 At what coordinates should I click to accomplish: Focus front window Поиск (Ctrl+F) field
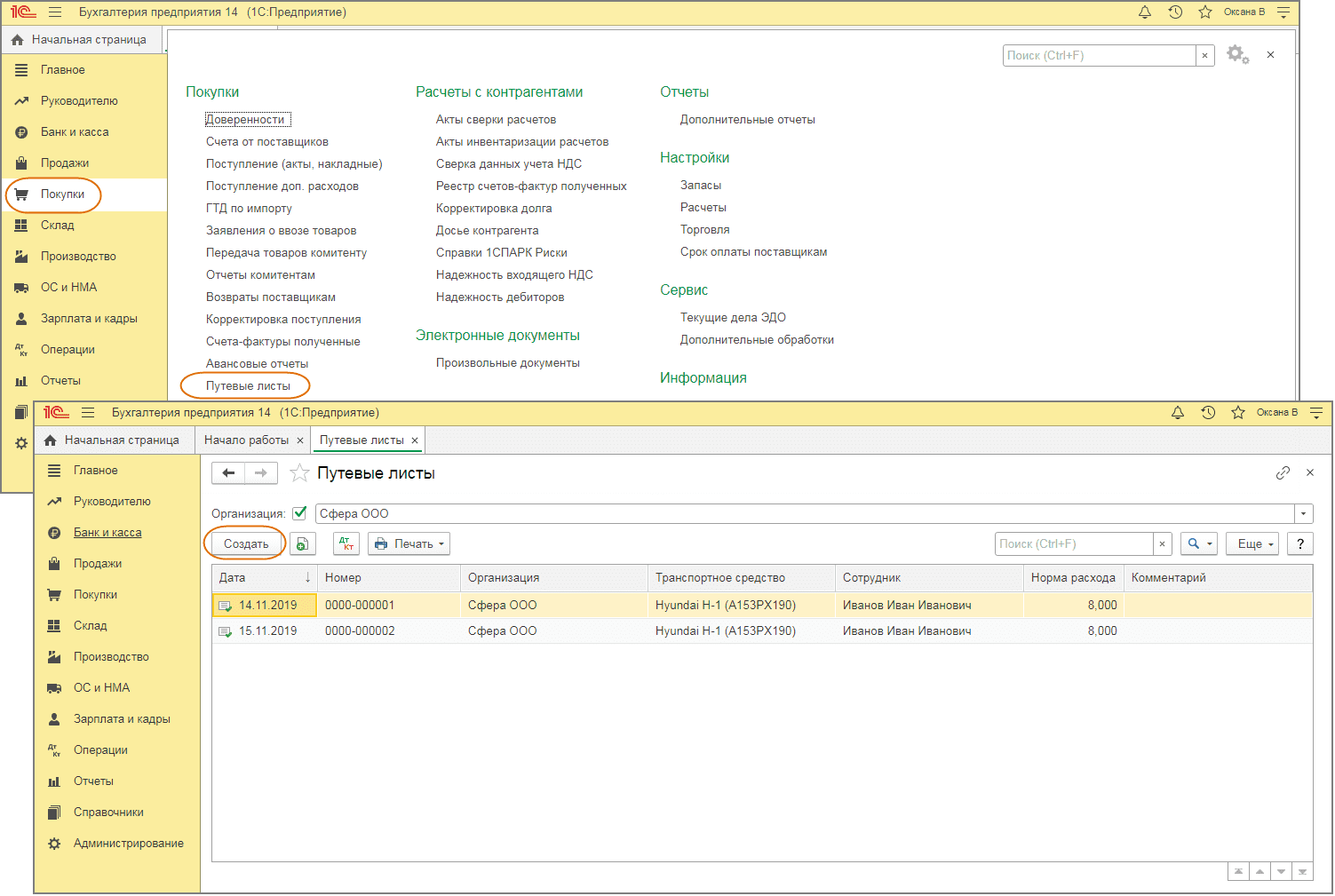click(1074, 544)
